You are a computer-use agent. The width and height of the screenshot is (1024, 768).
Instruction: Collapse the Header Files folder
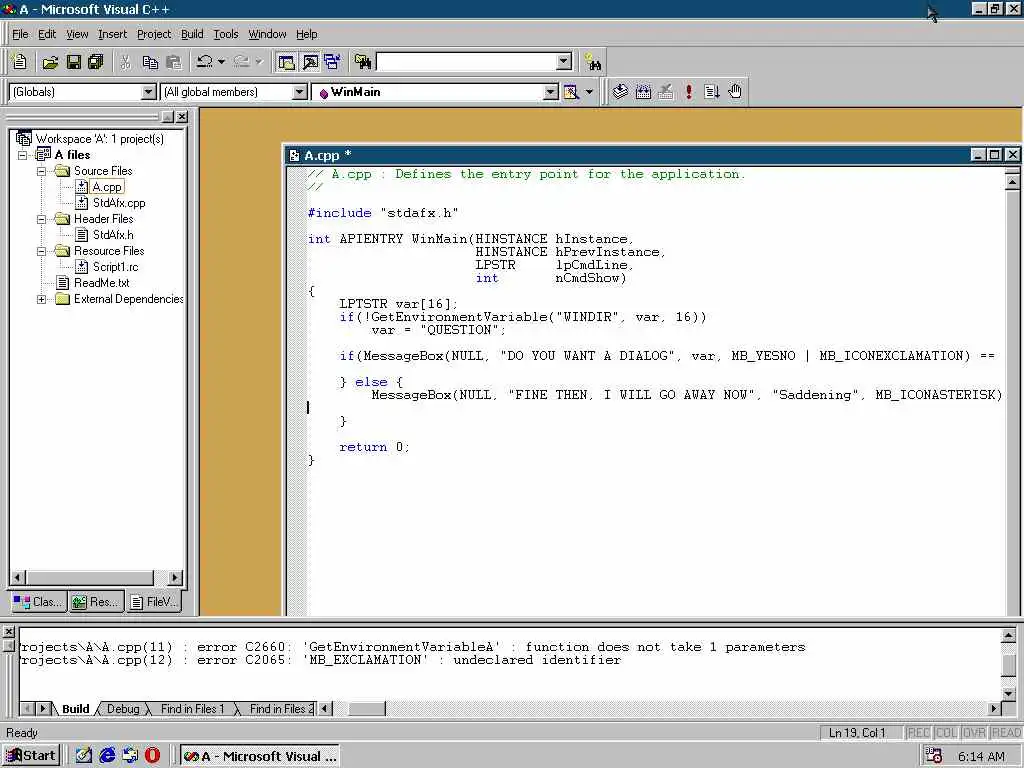41,219
